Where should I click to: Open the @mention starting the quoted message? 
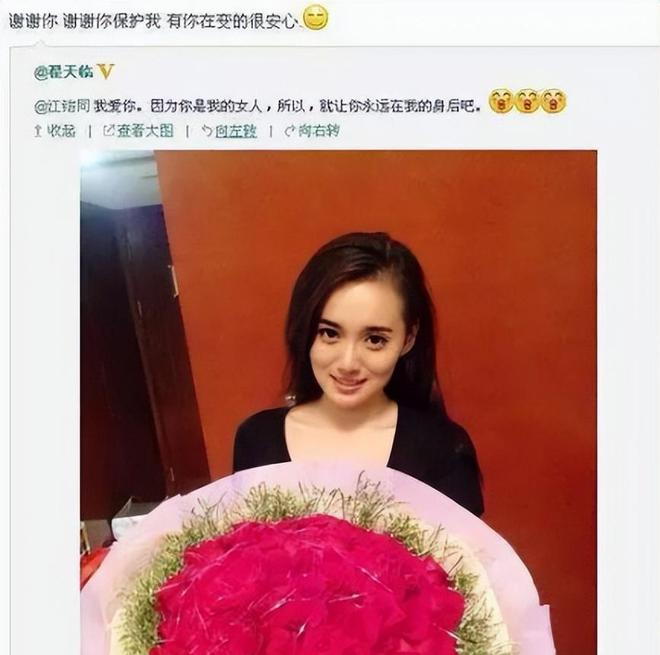pos(62,107)
